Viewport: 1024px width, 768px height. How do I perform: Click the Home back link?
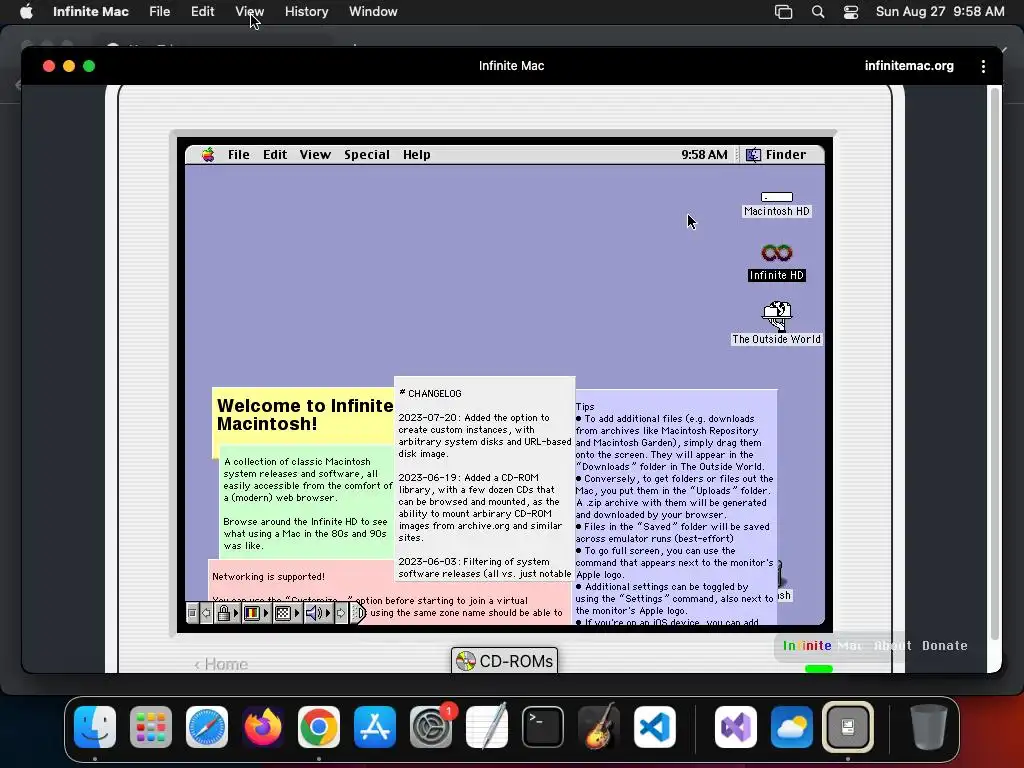[221, 664]
